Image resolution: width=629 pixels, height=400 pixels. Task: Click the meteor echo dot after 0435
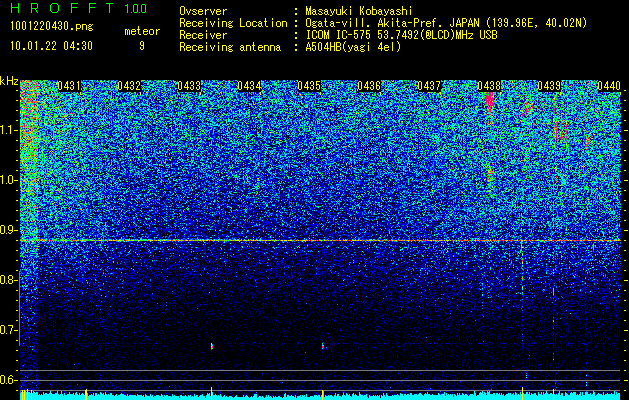[323, 346]
